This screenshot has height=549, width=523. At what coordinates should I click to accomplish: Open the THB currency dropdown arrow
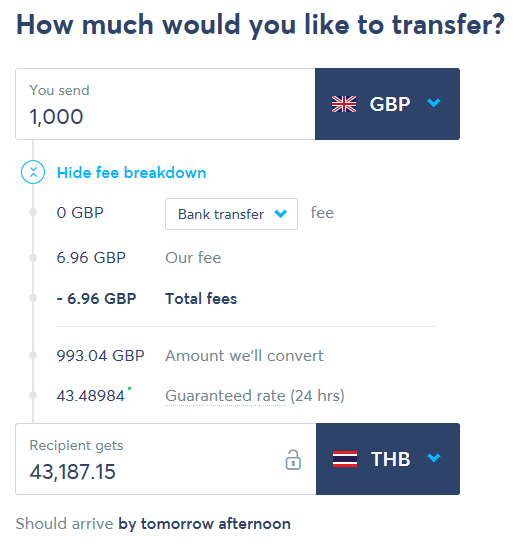click(x=434, y=458)
